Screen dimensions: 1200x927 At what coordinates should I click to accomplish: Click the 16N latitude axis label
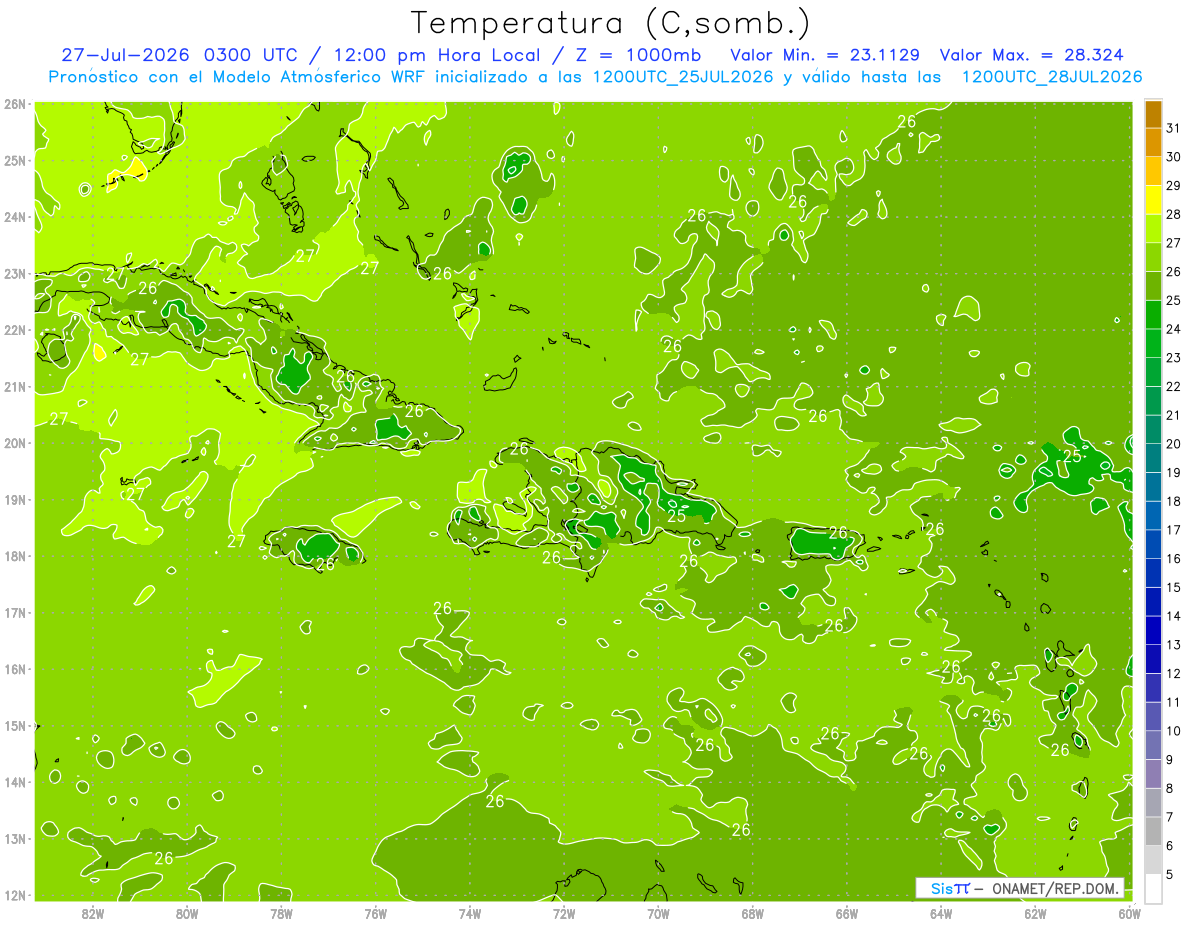pos(15,669)
